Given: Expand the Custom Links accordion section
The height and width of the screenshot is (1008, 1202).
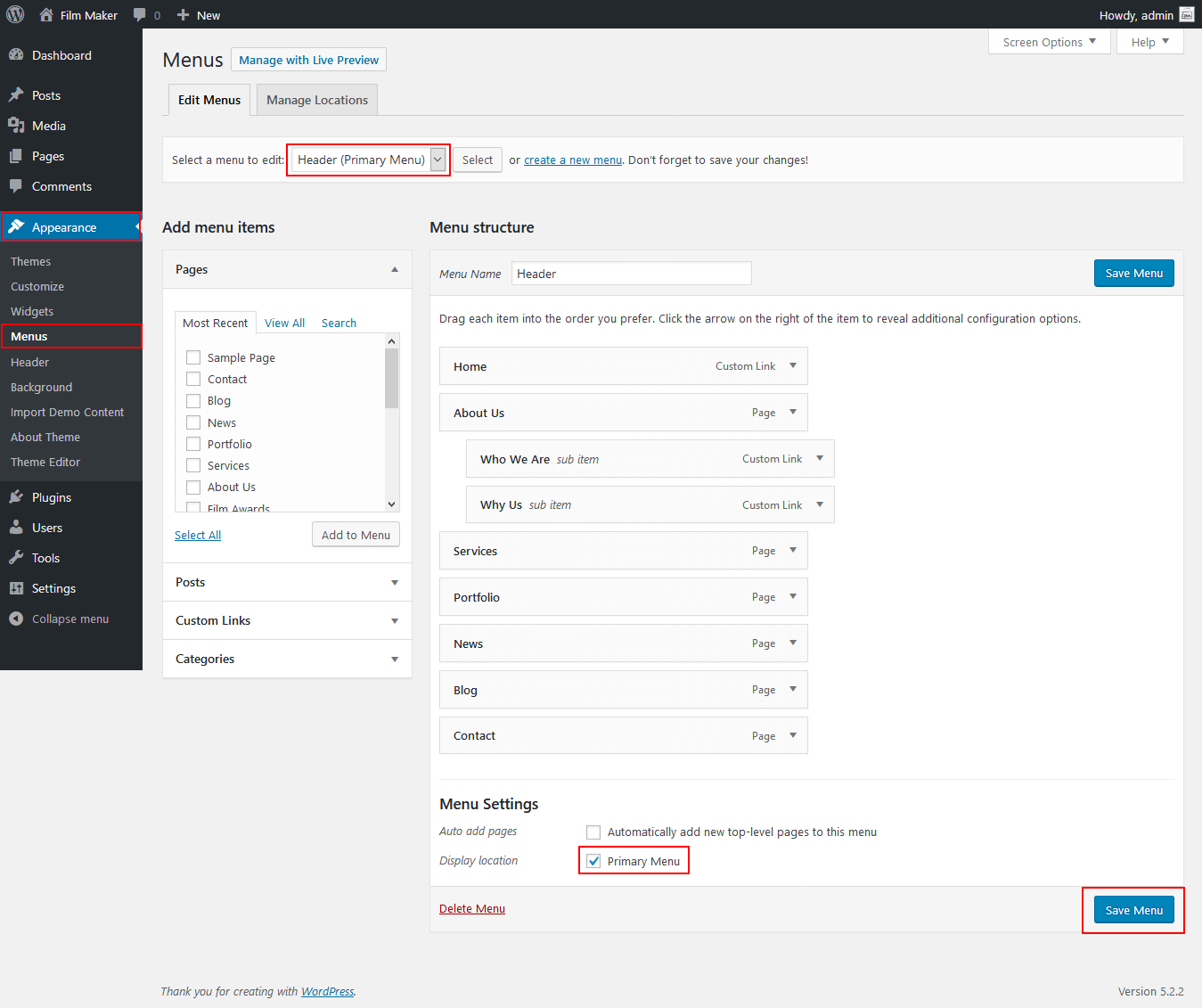Looking at the screenshot, I should point(395,621).
